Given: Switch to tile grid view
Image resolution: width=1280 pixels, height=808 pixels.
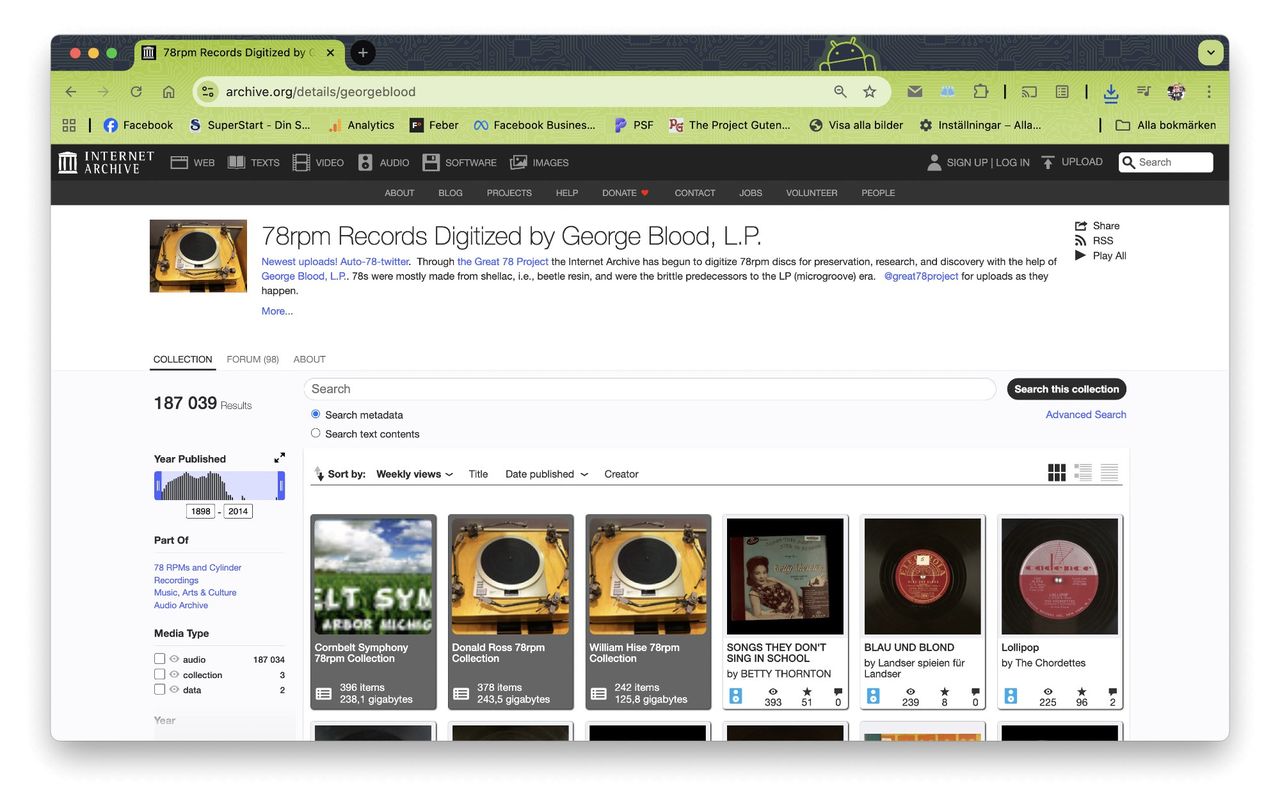Looking at the screenshot, I should (x=1056, y=473).
